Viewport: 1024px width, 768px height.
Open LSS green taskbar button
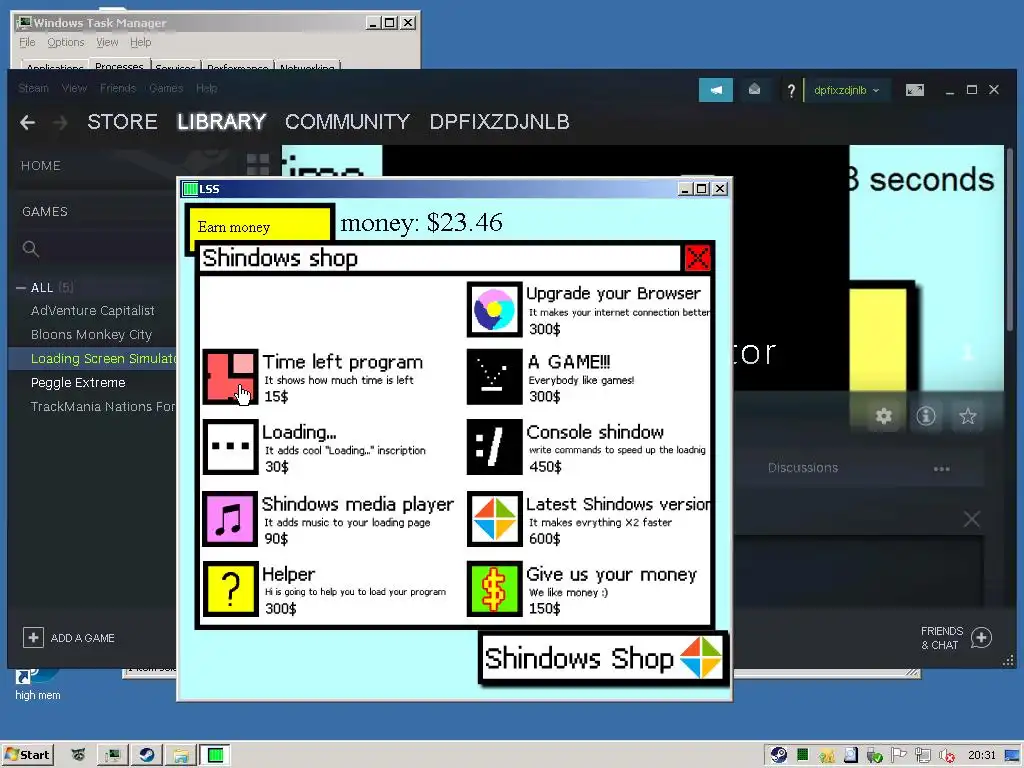(216, 755)
